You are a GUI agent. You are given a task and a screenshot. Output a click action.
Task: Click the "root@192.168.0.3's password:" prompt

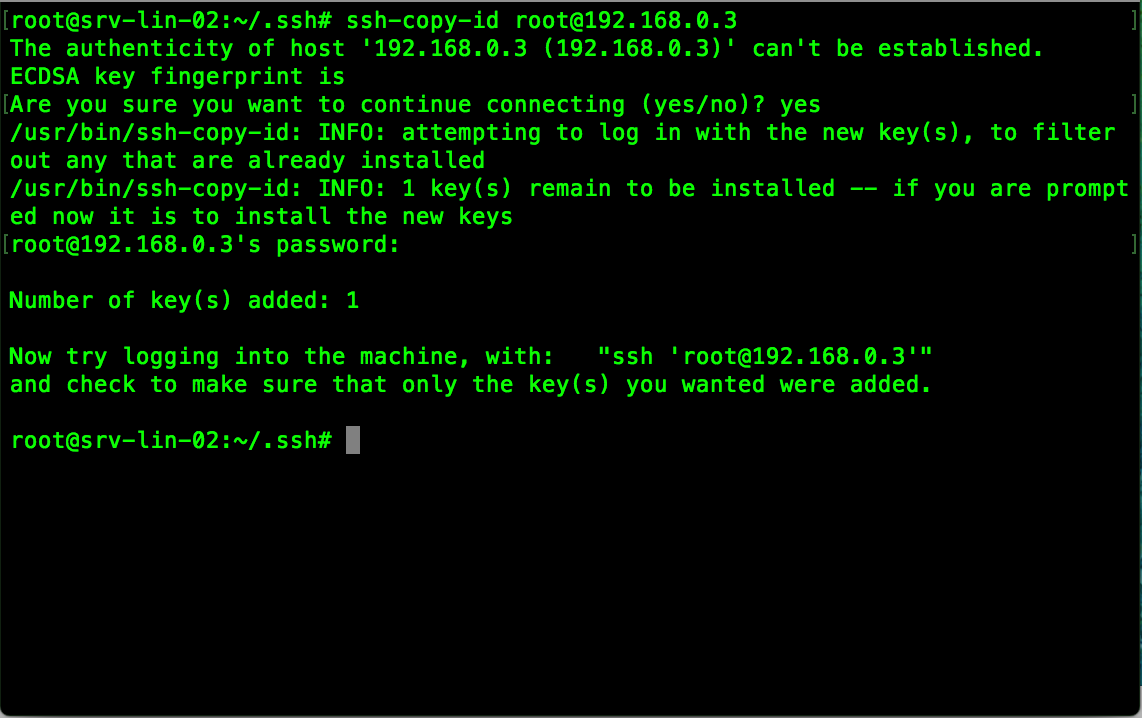coord(205,244)
